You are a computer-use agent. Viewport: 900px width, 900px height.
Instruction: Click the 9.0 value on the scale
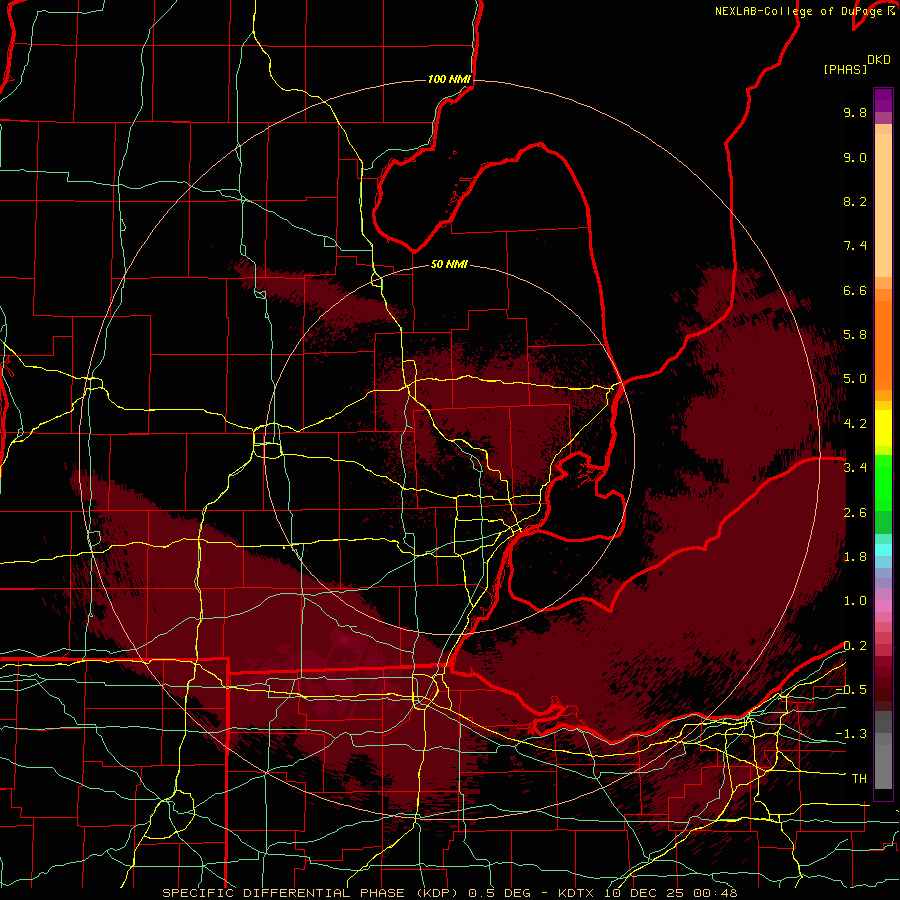pyautogui.click(x=855, y=157)
